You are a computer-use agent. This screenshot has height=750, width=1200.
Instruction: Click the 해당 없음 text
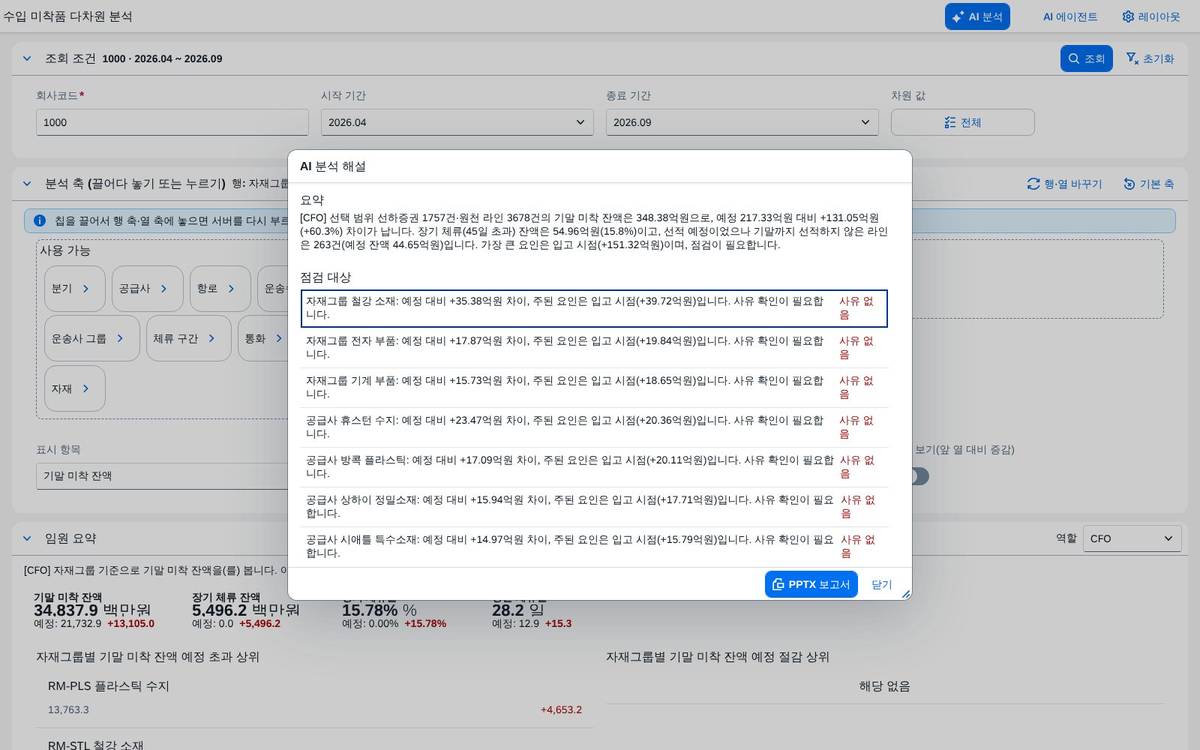(884, 686)
